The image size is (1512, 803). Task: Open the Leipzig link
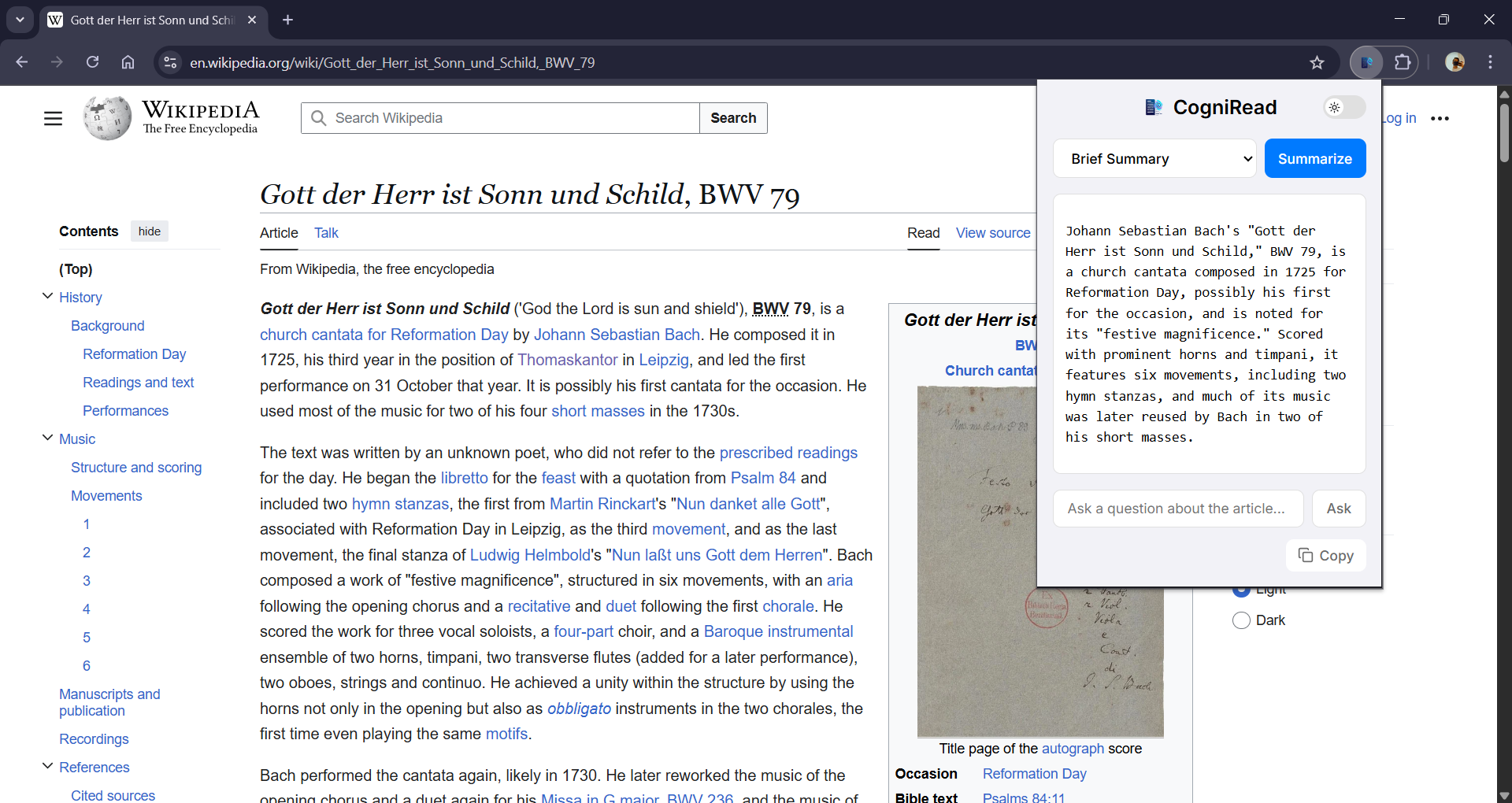pyautogui.click(x=664, y=360)
